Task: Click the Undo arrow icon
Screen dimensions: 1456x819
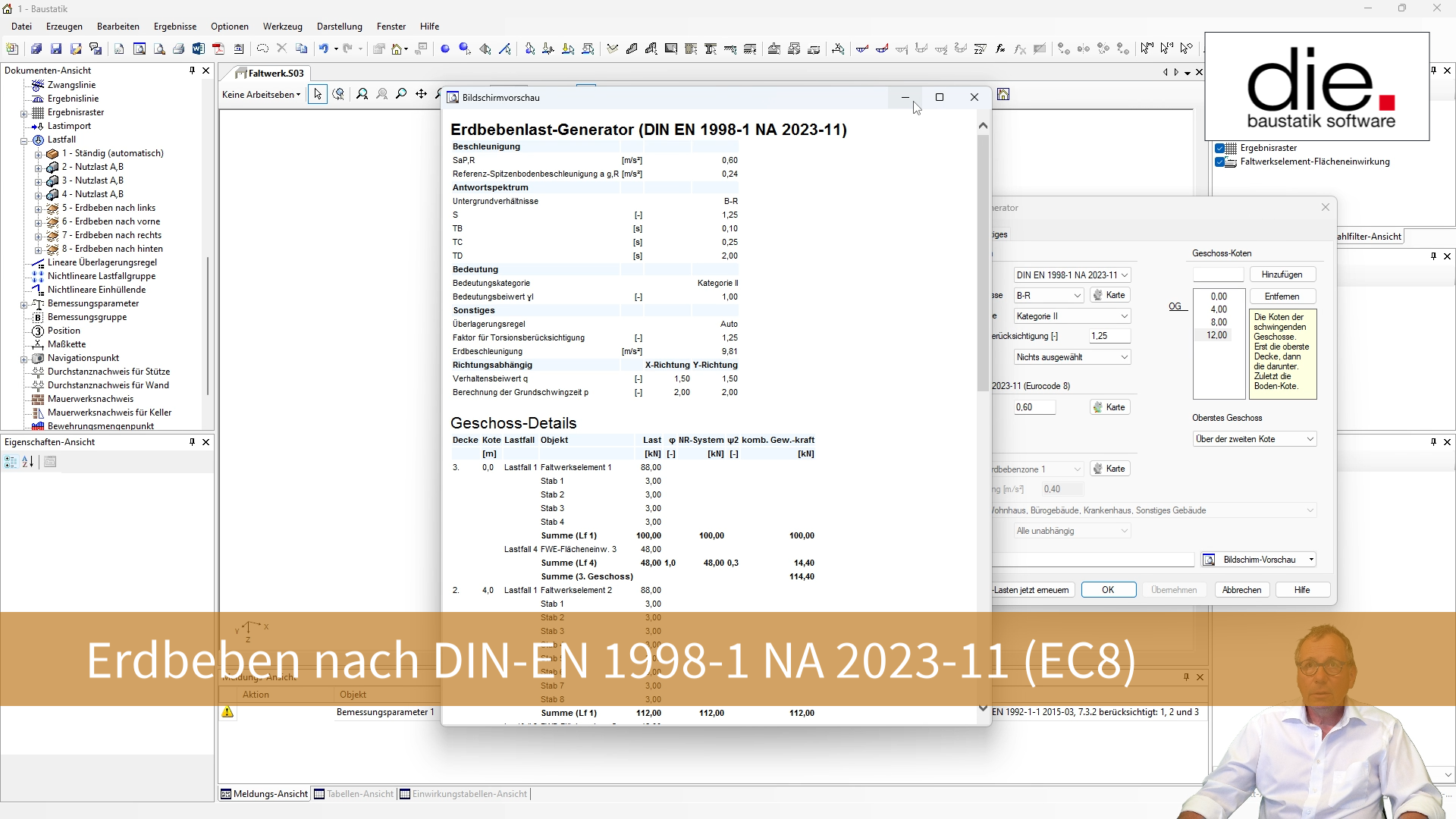Action: [323, 49]
